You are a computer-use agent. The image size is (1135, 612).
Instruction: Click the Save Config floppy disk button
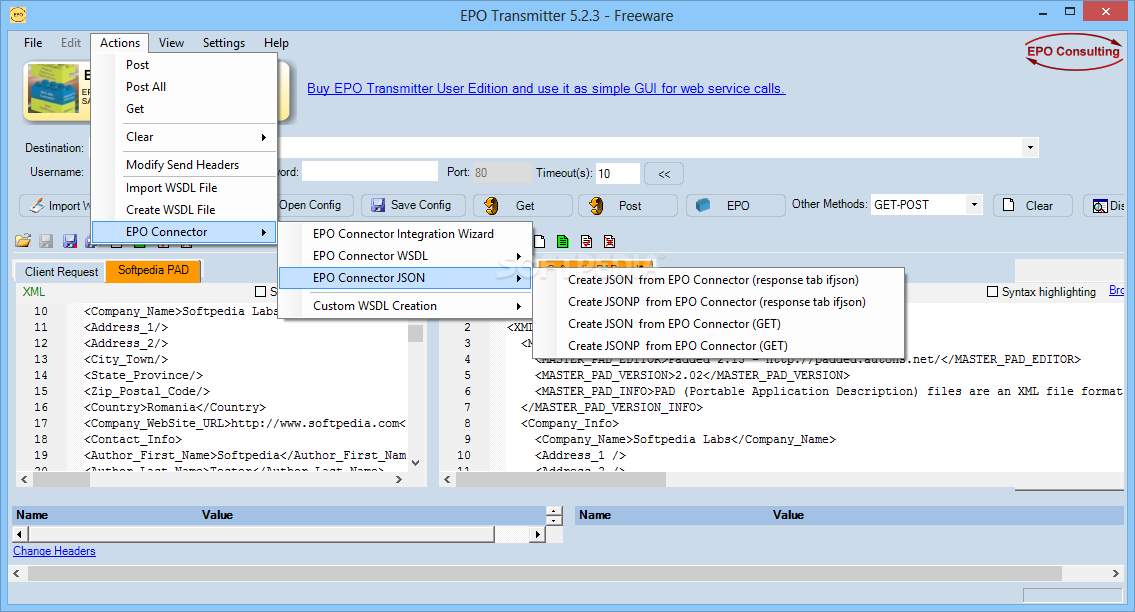click(x=412, y=206)
